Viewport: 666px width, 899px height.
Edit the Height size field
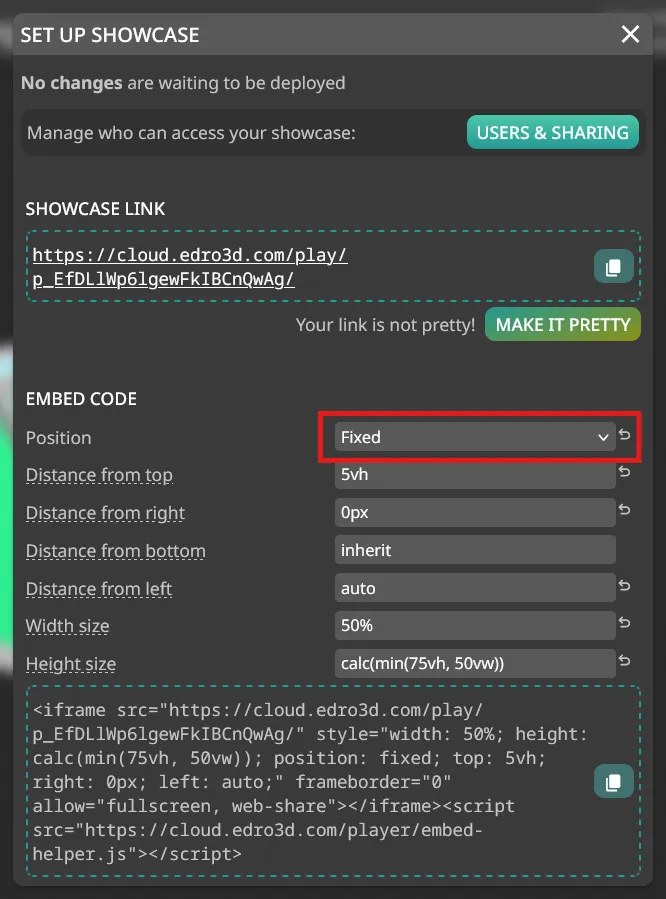click(475, 663)
